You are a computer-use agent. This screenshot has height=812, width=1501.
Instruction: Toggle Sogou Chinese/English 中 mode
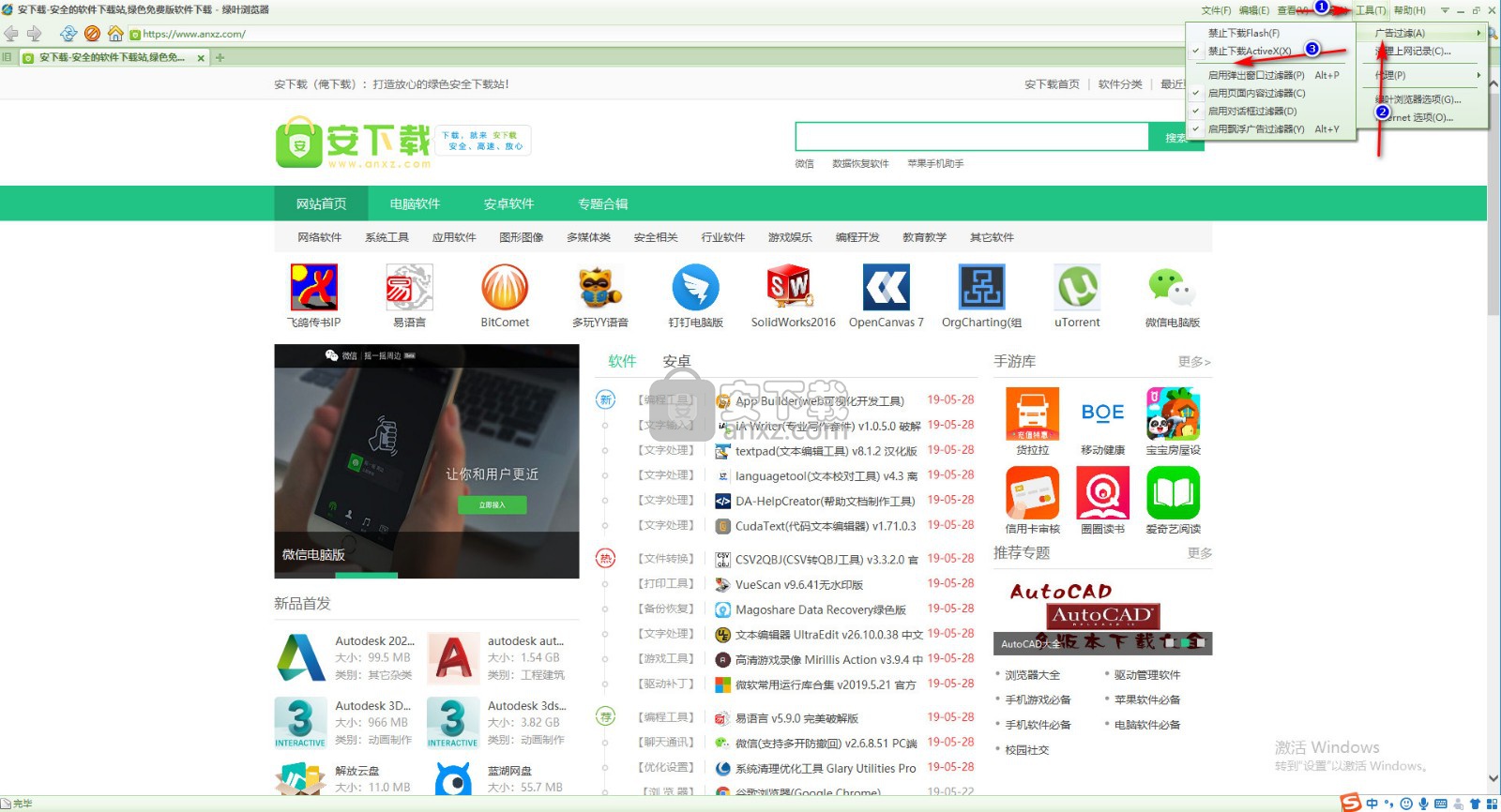point(1372,804)
